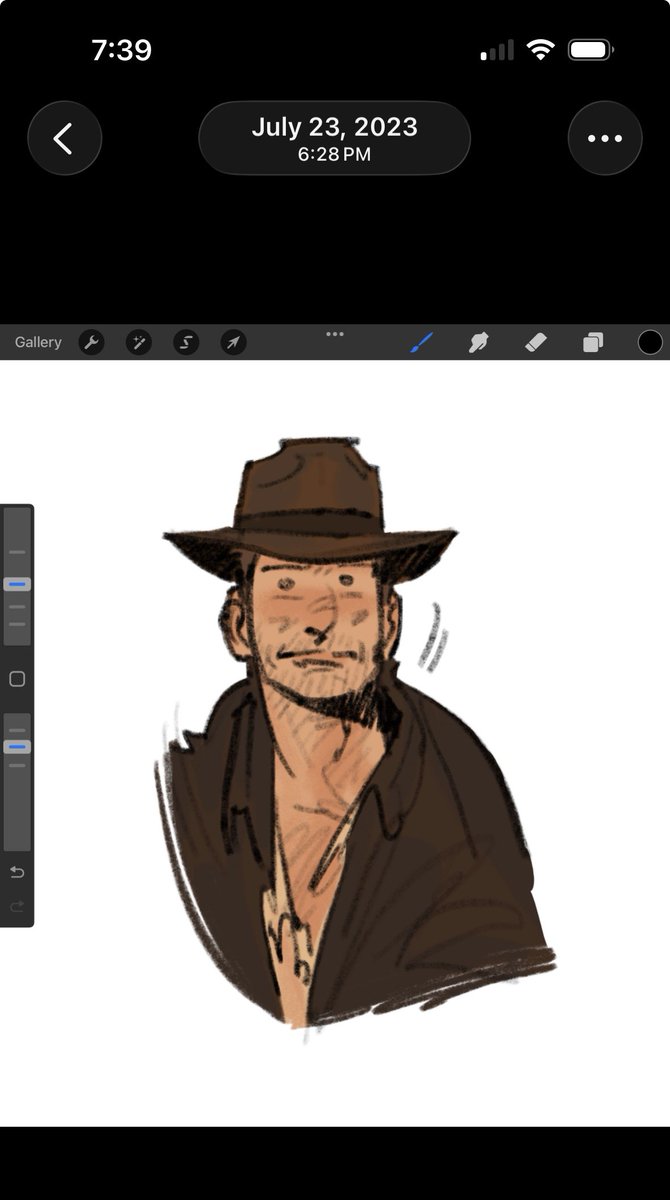670x1200 pixels.
Task: Open the three-dot more options button
Action: tap(605, 138)
